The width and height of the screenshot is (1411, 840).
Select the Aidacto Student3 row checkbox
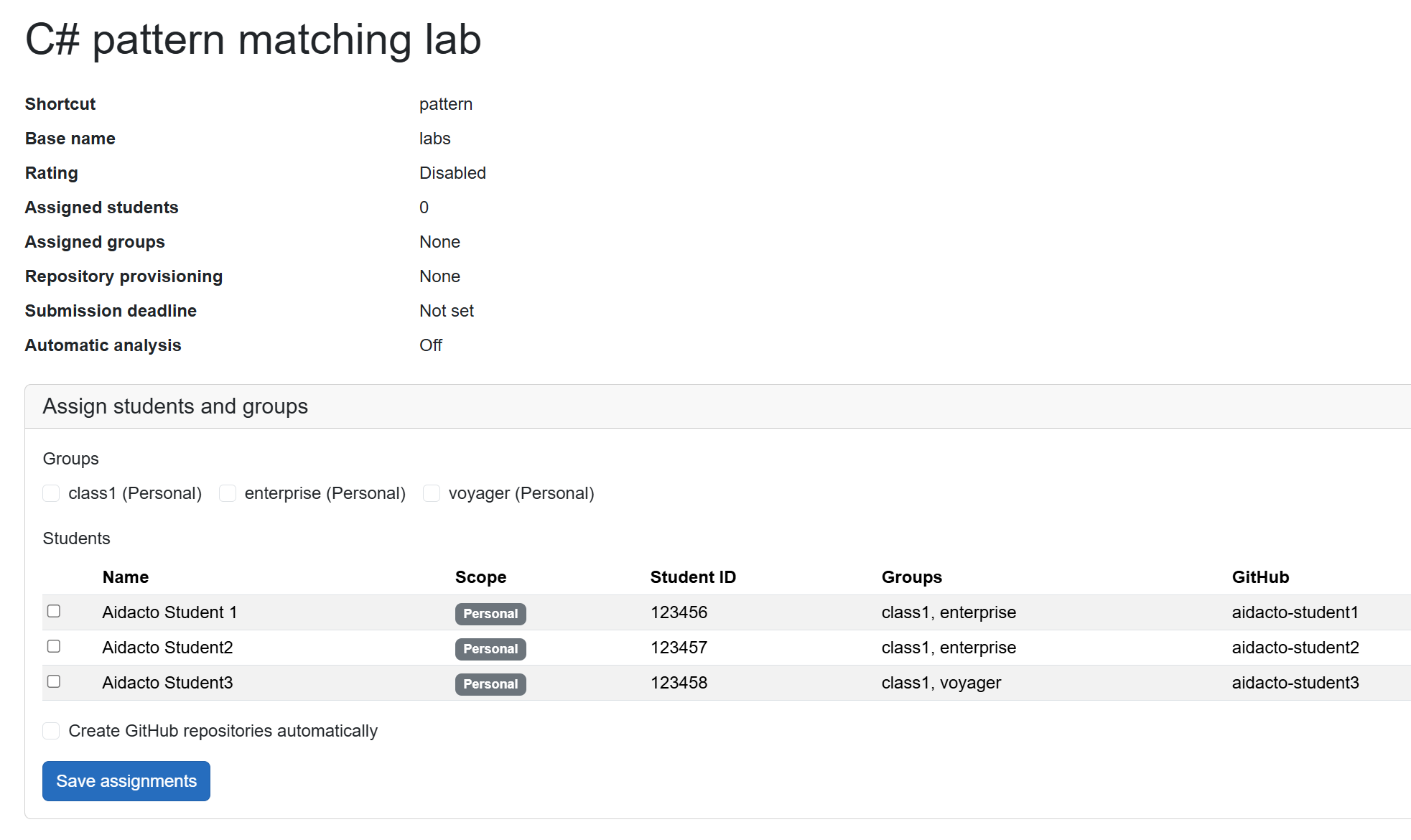click(x=54, y=681)
